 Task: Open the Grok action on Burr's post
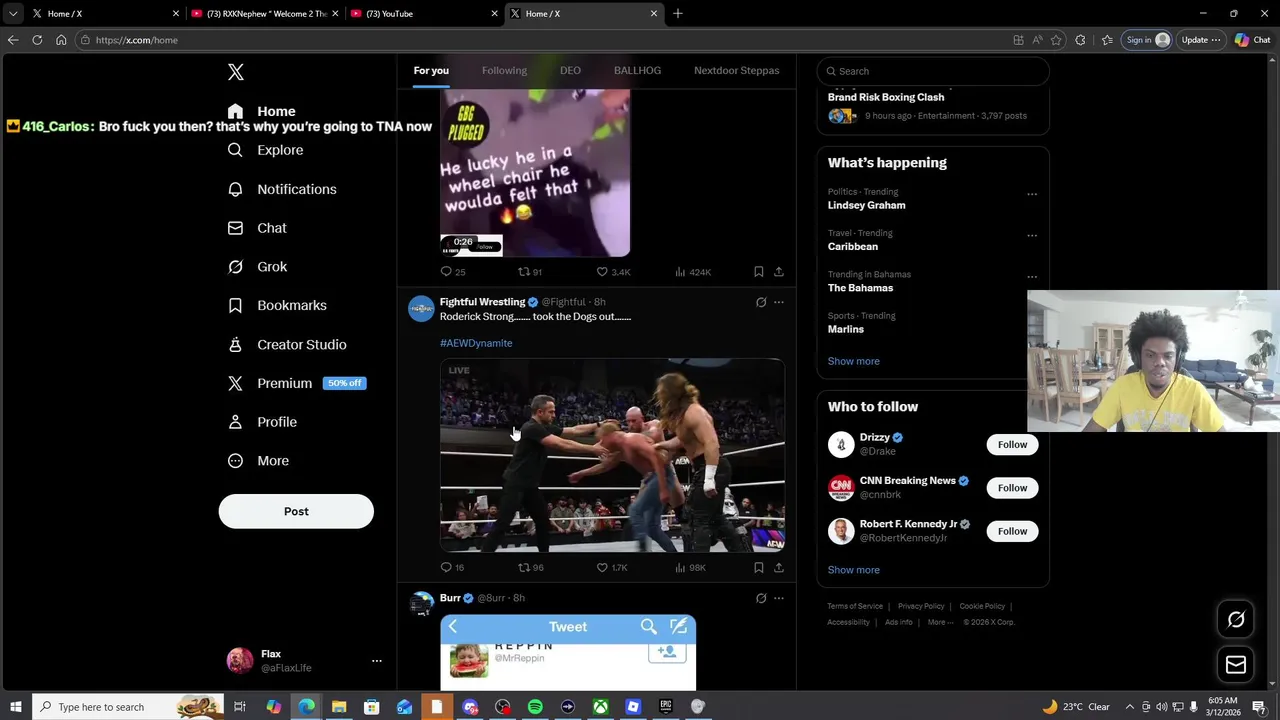761,598
